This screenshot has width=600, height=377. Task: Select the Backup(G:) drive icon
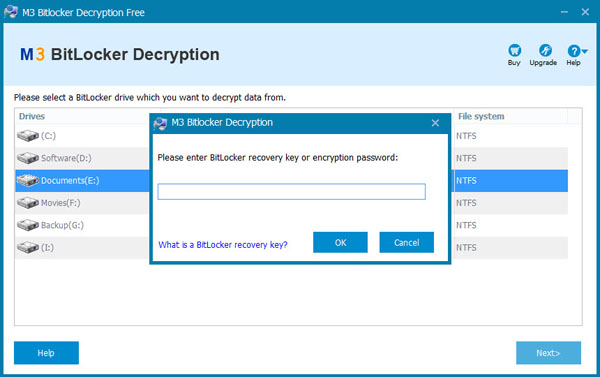point(28,225)
